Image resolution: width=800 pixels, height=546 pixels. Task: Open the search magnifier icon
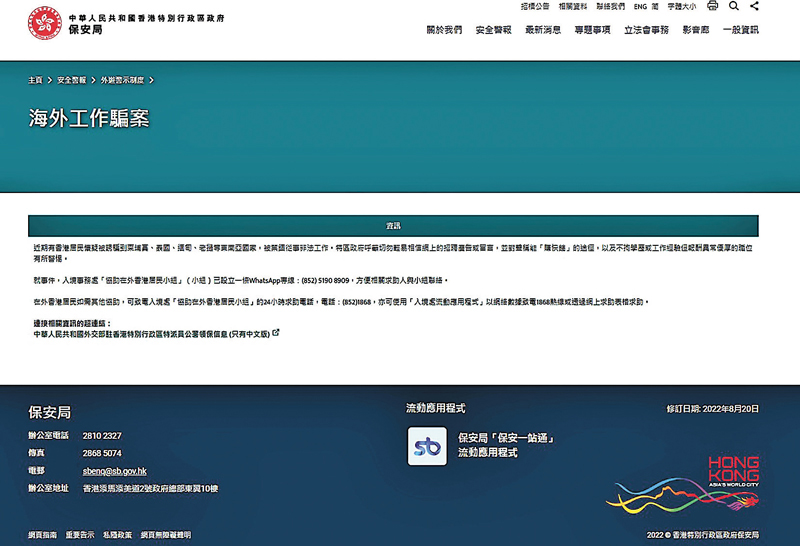pos(734,6)
